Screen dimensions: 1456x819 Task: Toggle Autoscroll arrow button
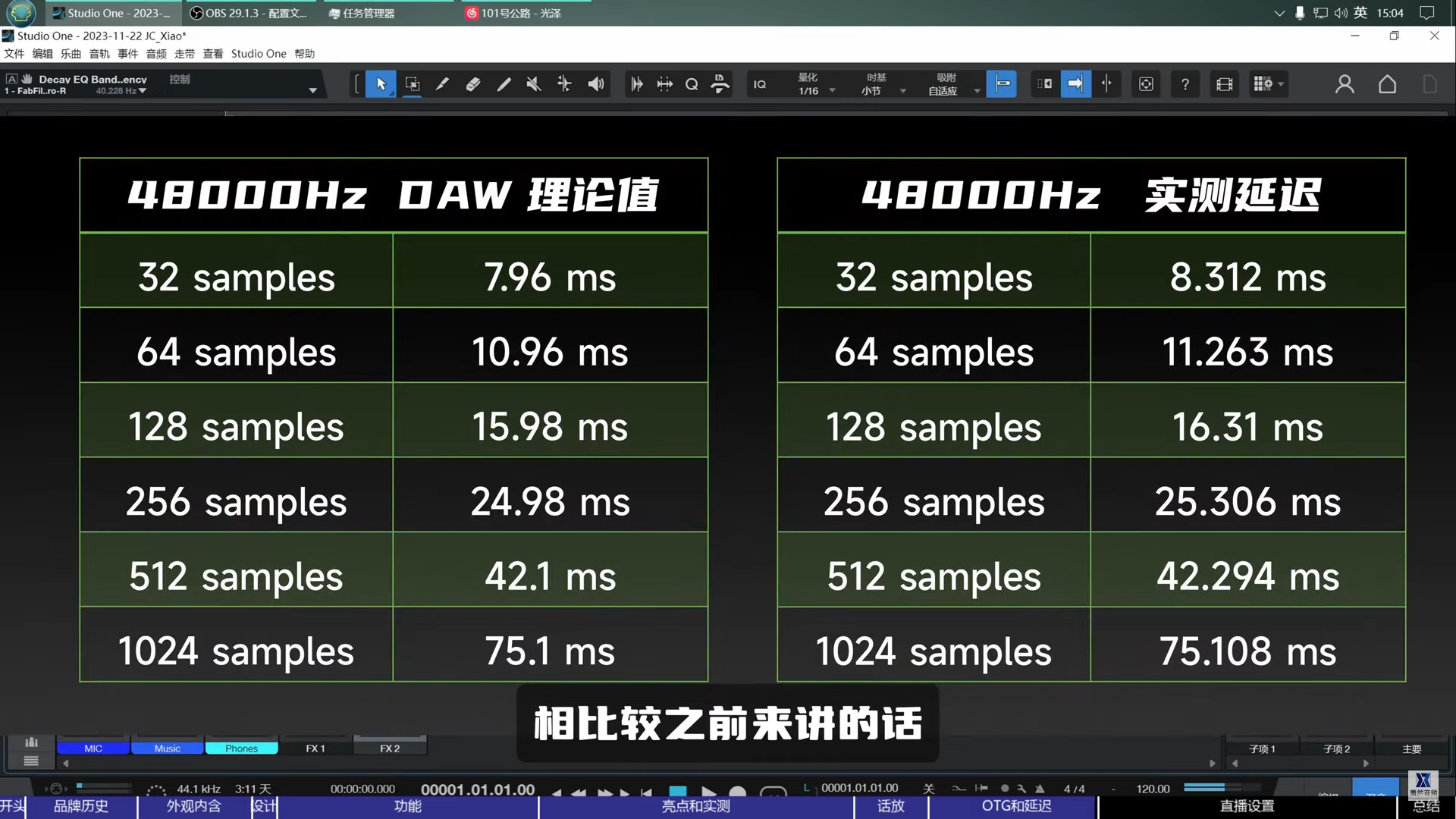tap(1075, 84)
